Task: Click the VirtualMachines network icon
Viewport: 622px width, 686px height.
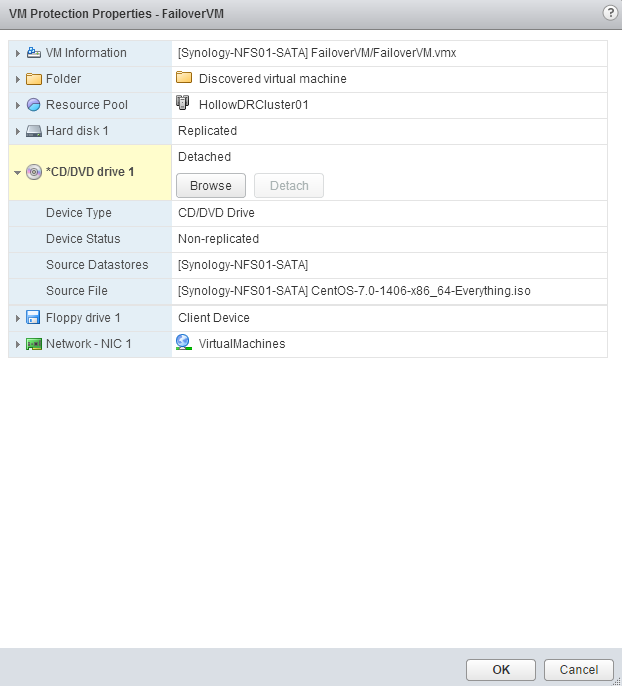Action: coord(184,343)
